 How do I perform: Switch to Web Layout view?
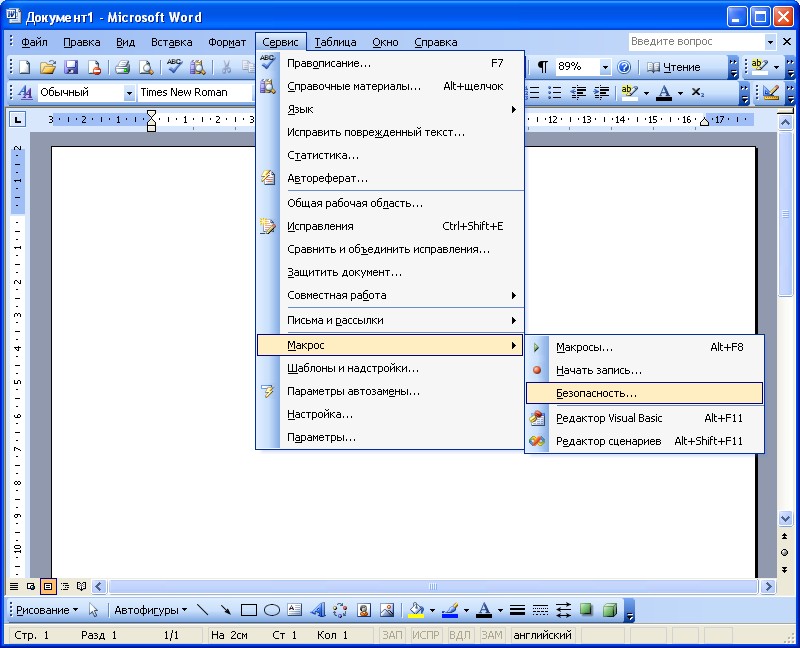click(31, 586)
